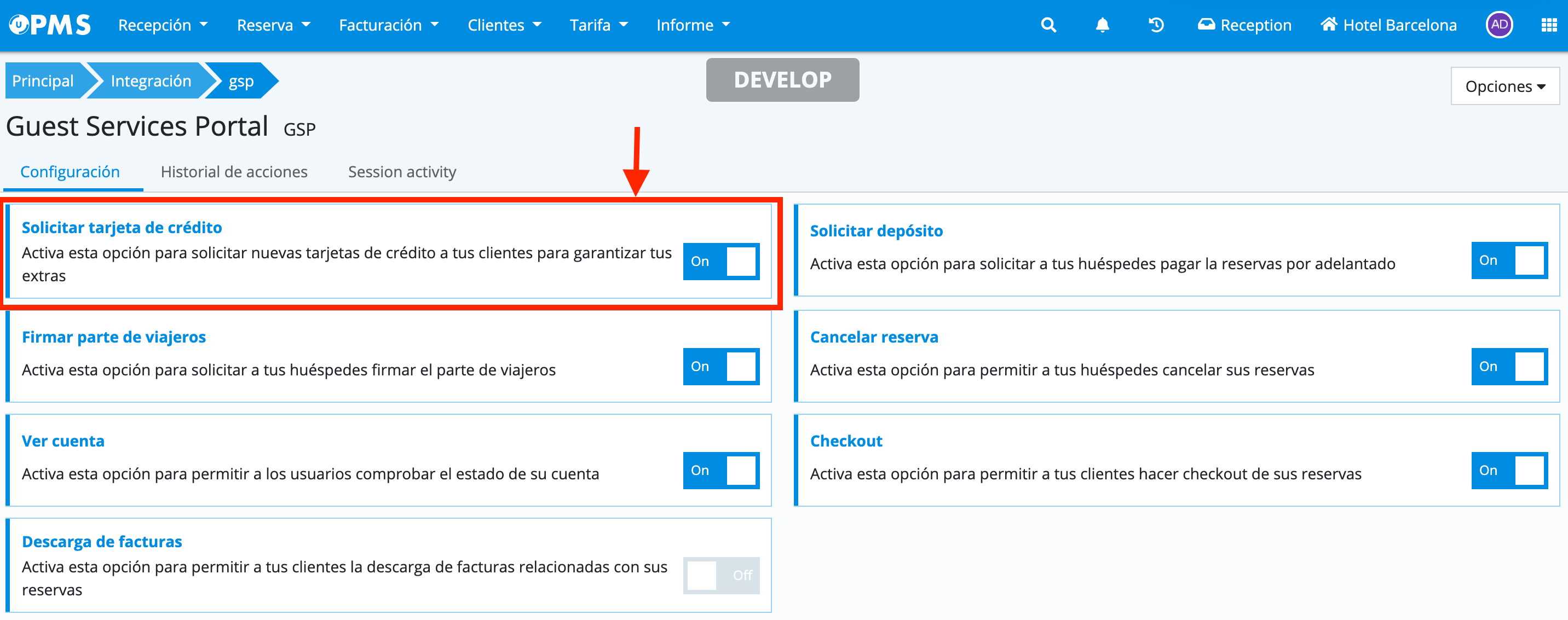Click the Hotel Barcelona home icon
The image size is (1568, 620).
coord(1329,24)
